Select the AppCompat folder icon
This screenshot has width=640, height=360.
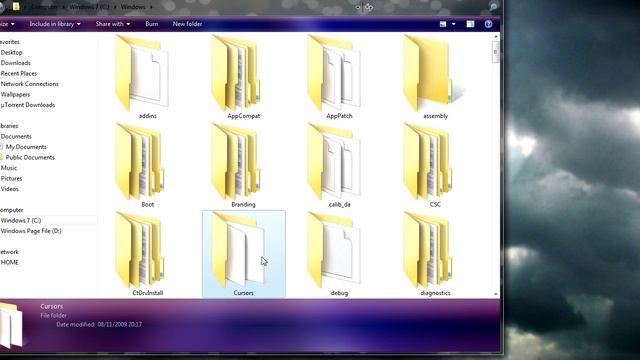236,73
